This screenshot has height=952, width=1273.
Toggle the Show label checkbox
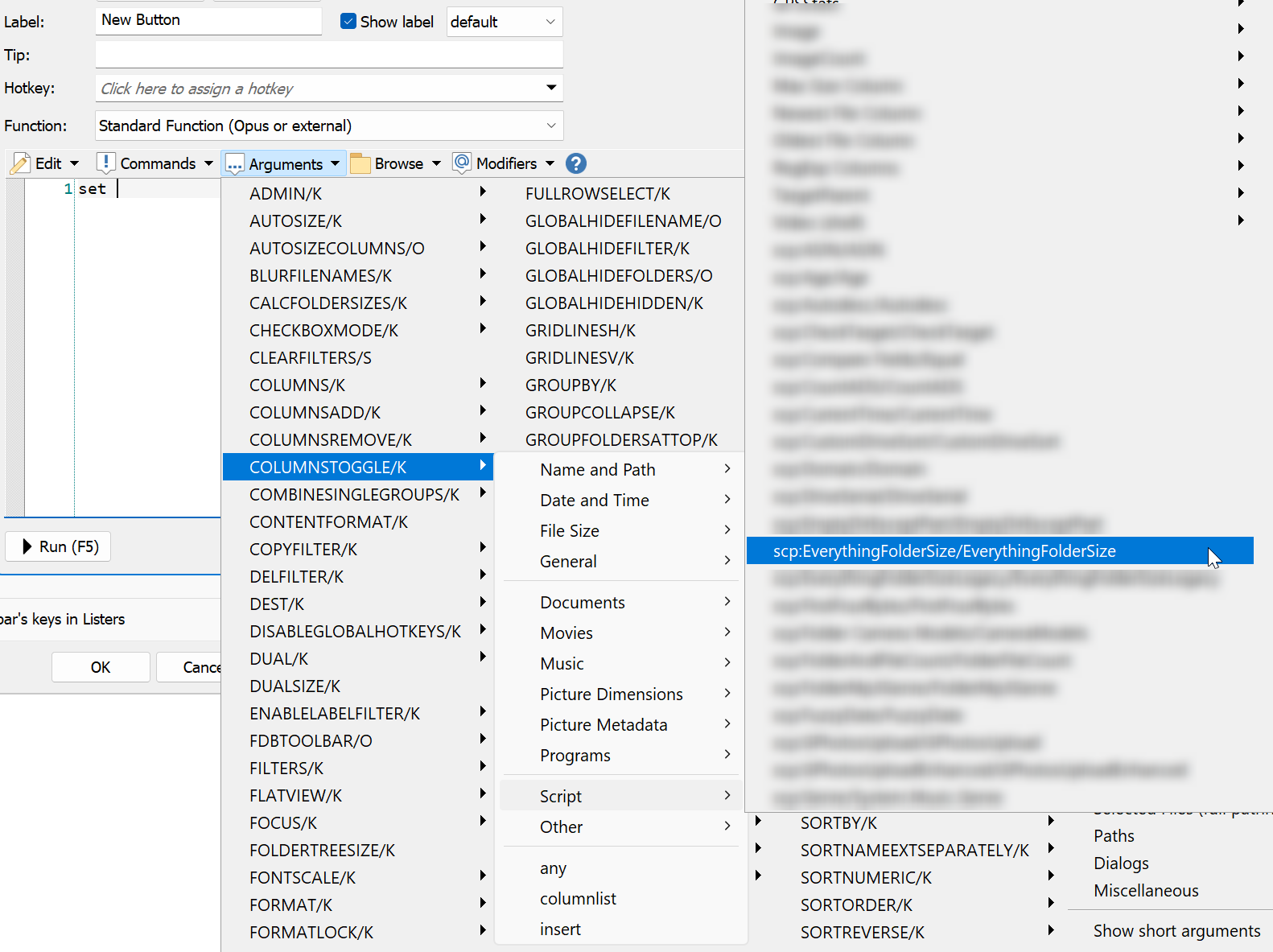point(348,22)
